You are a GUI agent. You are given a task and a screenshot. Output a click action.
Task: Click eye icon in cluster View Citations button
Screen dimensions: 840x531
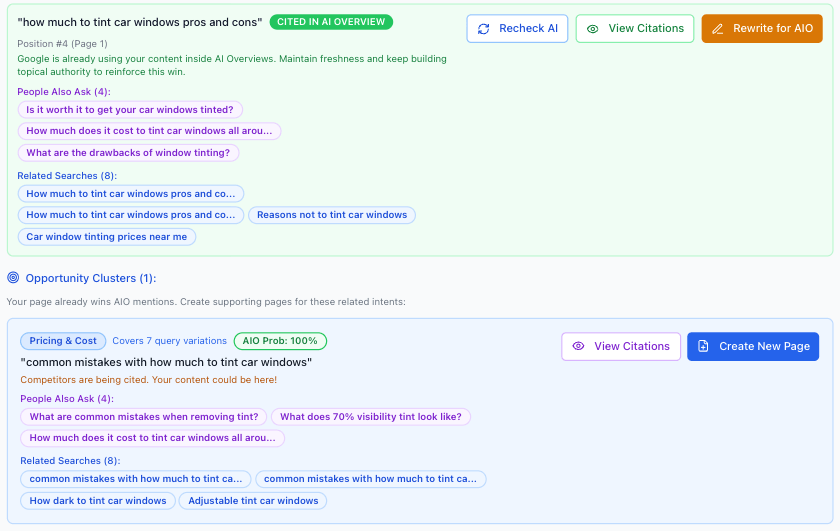point(578,346)
